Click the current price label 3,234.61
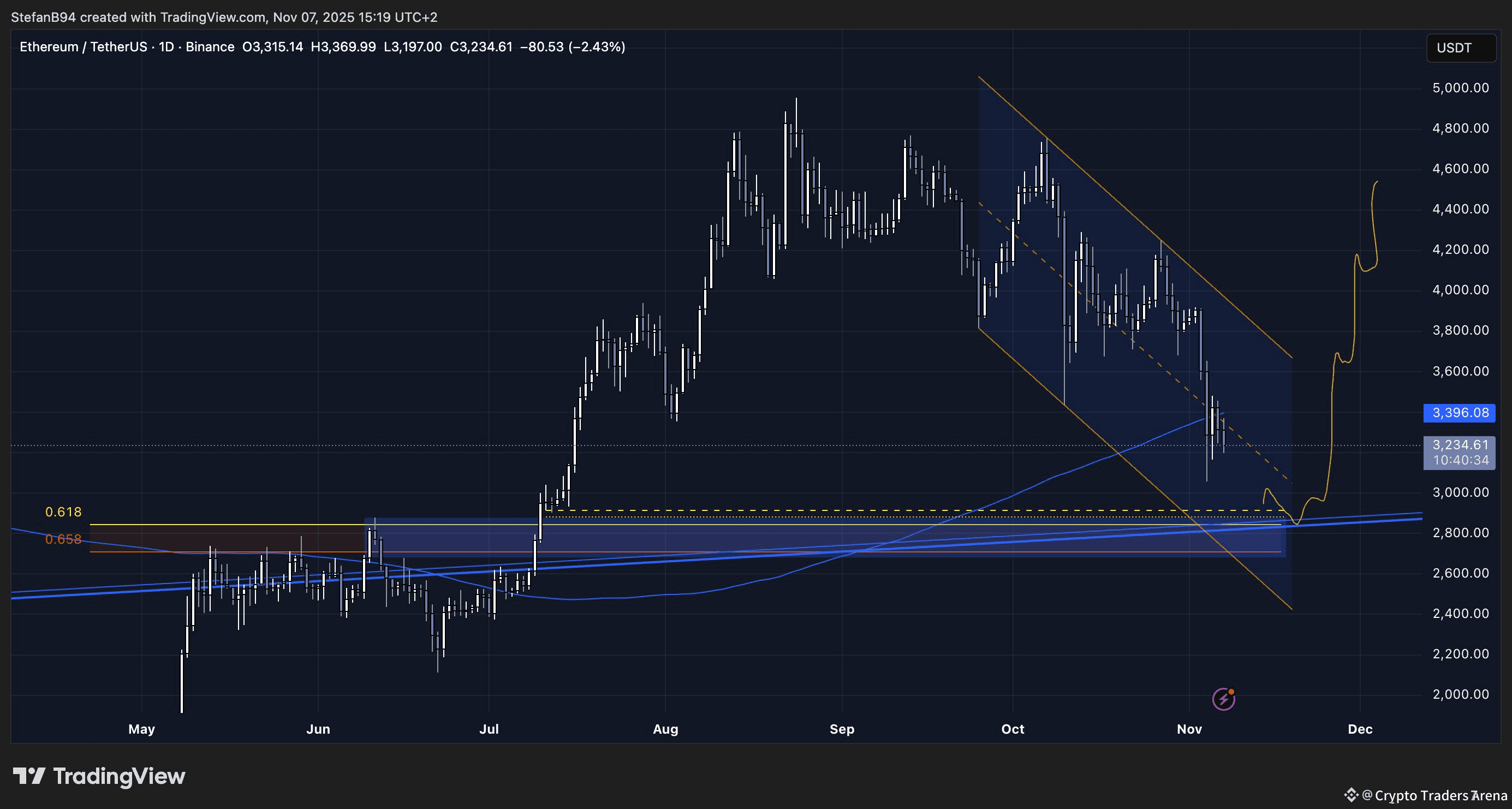 pyautogui.click(x=1460, y=445)
